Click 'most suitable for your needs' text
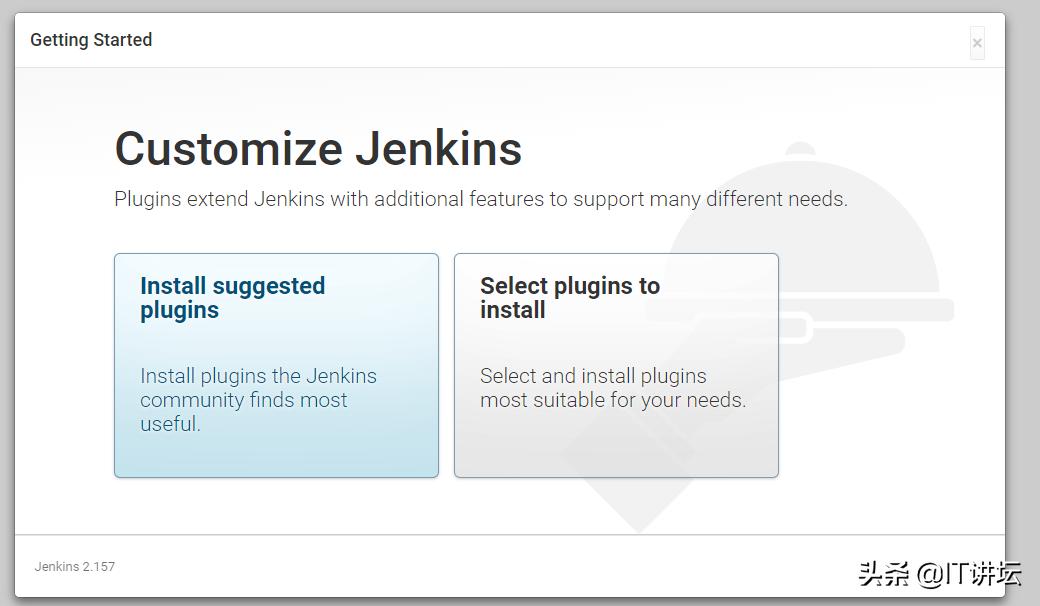 (x=612, y=400)
